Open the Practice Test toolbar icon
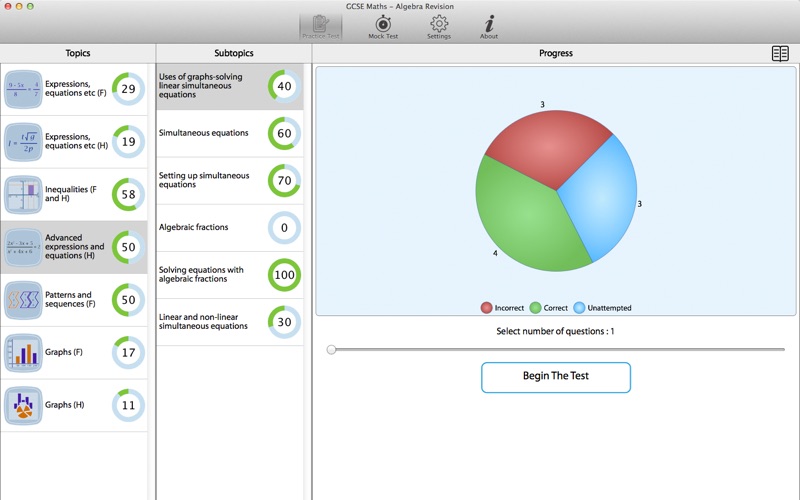 [320, 27]
